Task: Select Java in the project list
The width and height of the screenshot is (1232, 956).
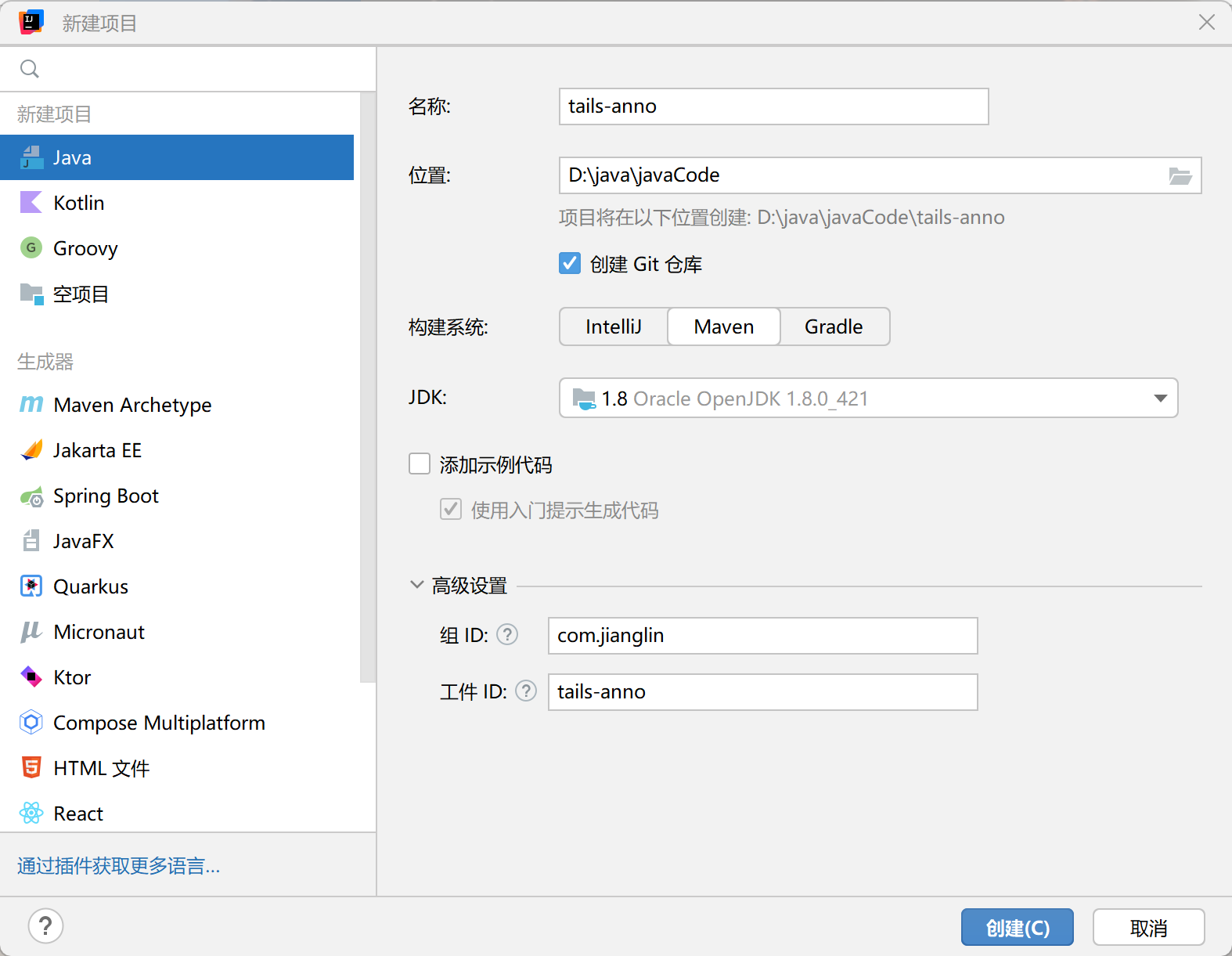Action: pyautogui.click(x=177, y=157)
